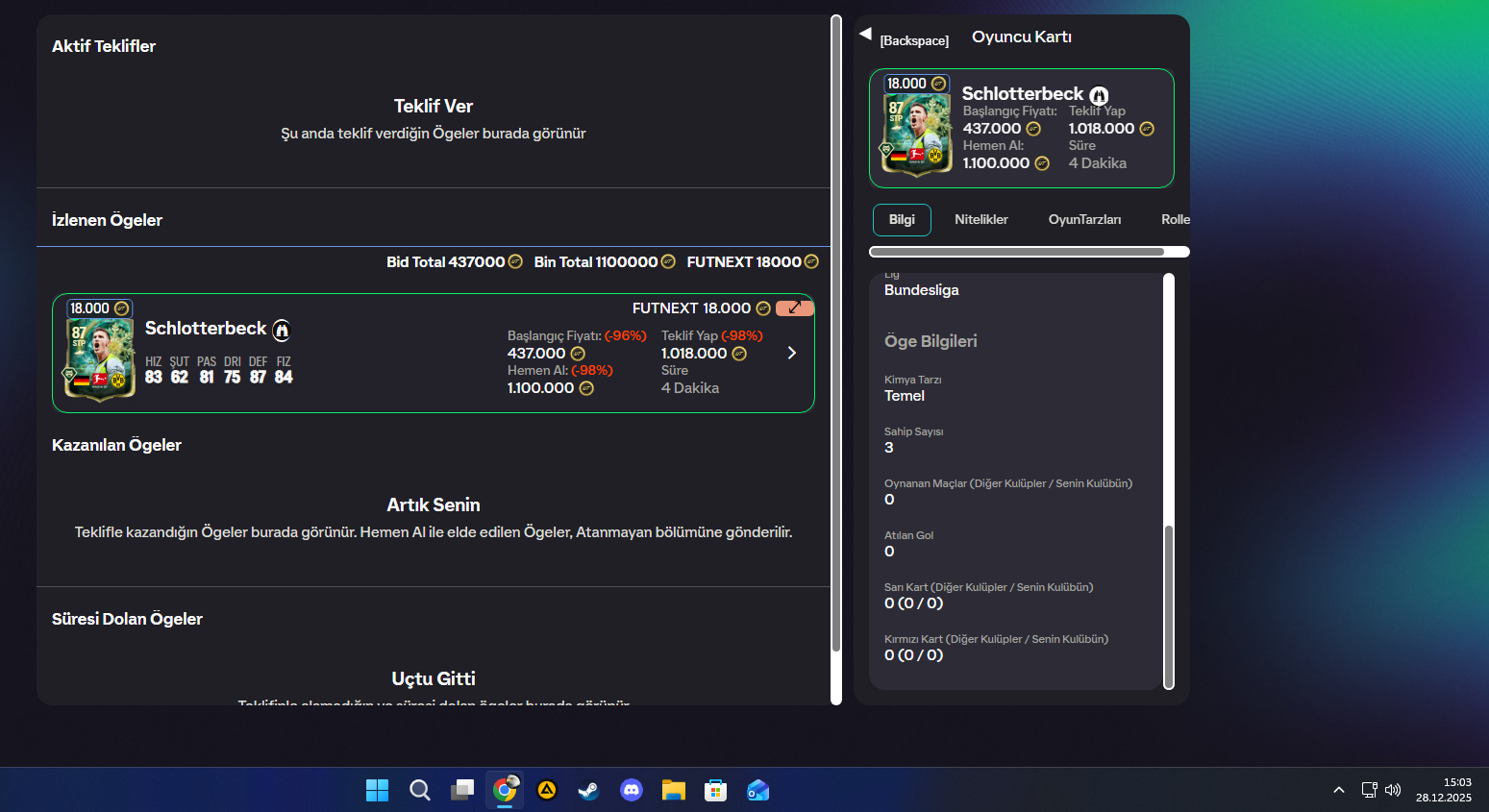This screenshot has width=1489, height=812.
Task: Open File Explorer from the taskbar
Action: tap(674, 790)
